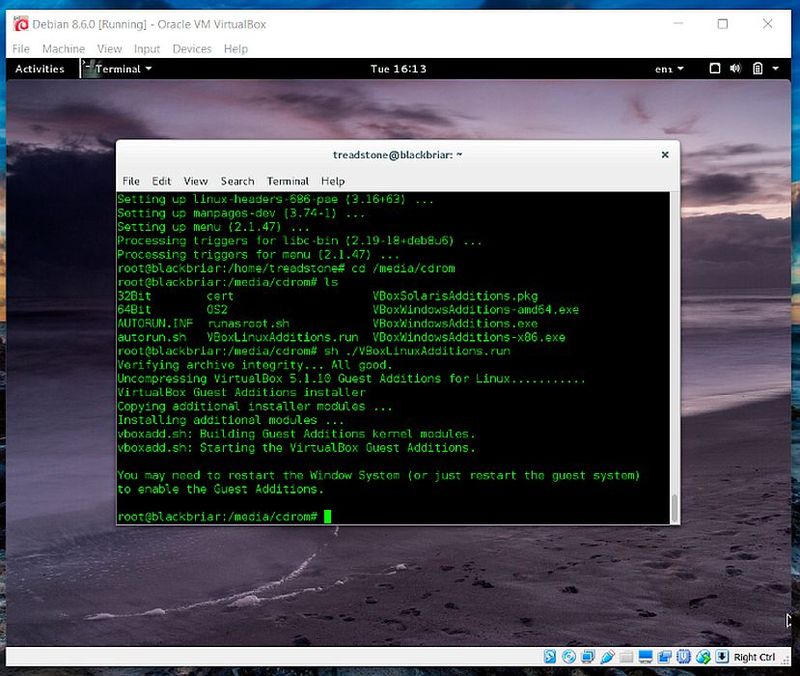The width and height of the screenshot is (800, 676).
Task: Click the AUTORUN.INF entry in listing
Action: (x=155, y=323)
